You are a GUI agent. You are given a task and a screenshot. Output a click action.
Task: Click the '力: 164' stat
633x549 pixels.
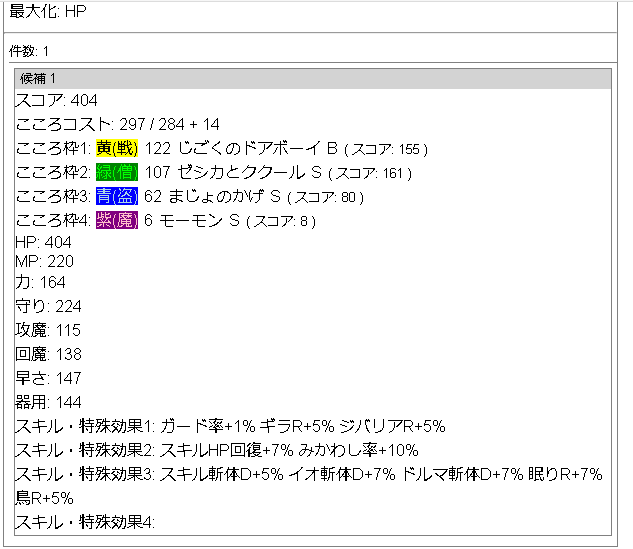40,282
